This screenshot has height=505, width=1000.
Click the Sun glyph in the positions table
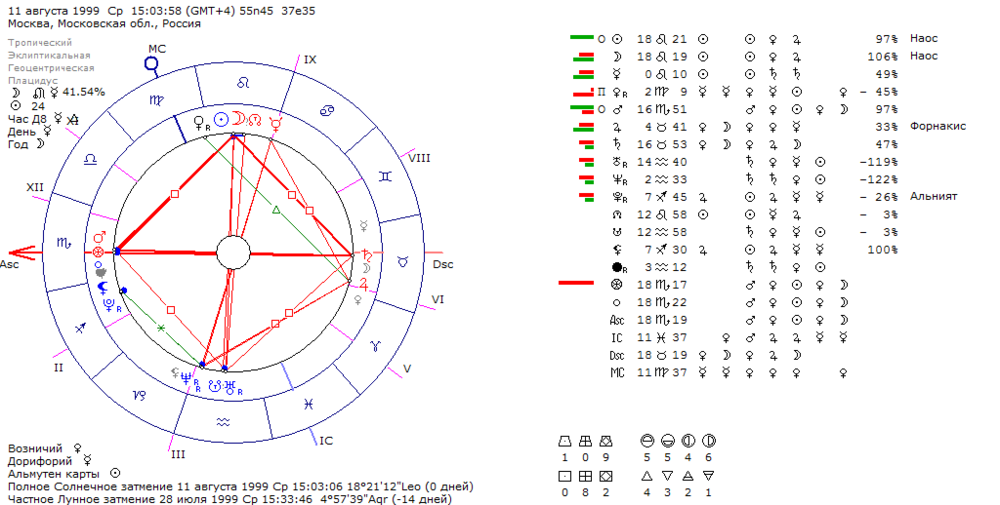(x=617, y=39)
